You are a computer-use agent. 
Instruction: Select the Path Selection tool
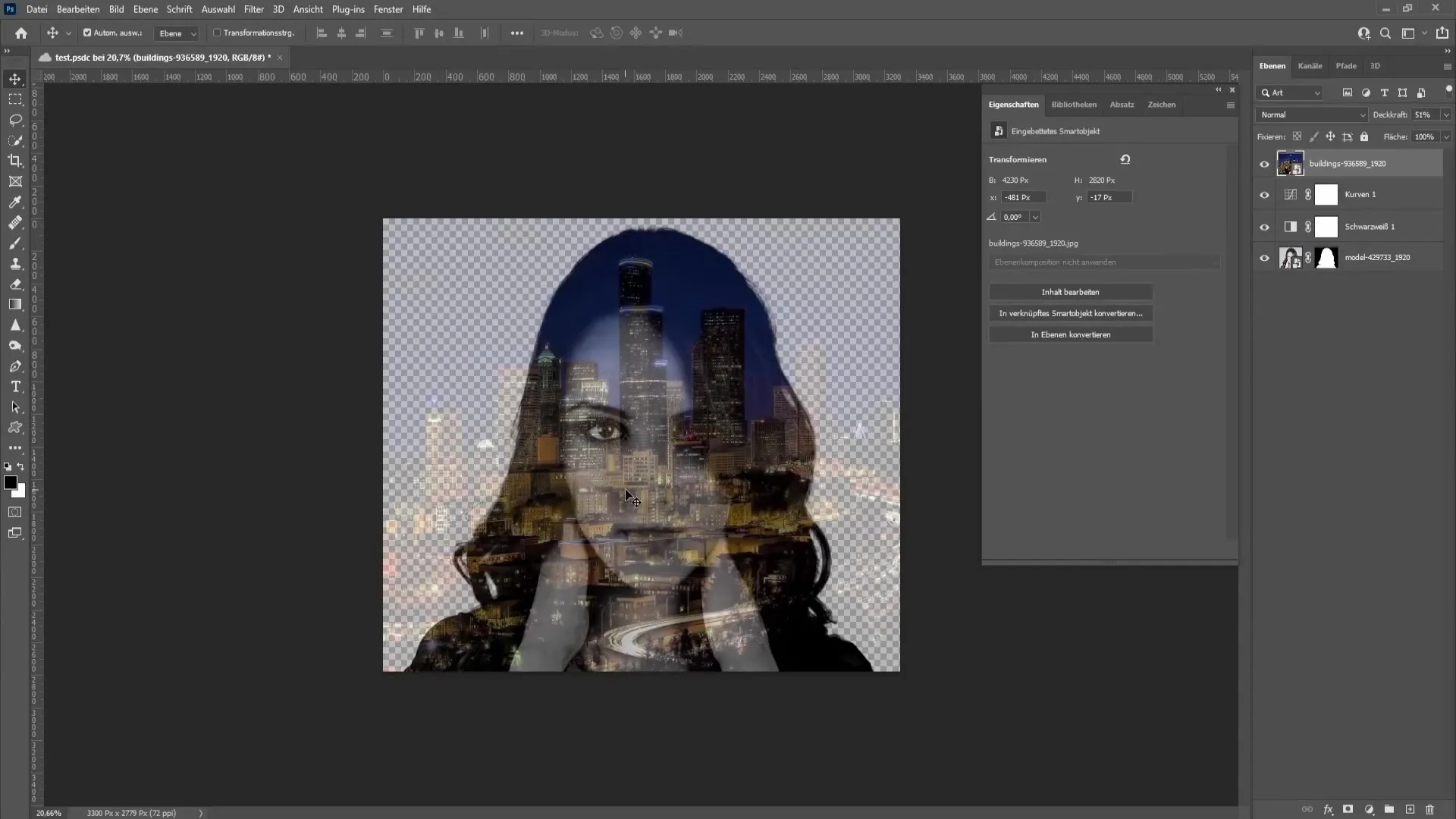pyautogui.click(x=15, y=407)
